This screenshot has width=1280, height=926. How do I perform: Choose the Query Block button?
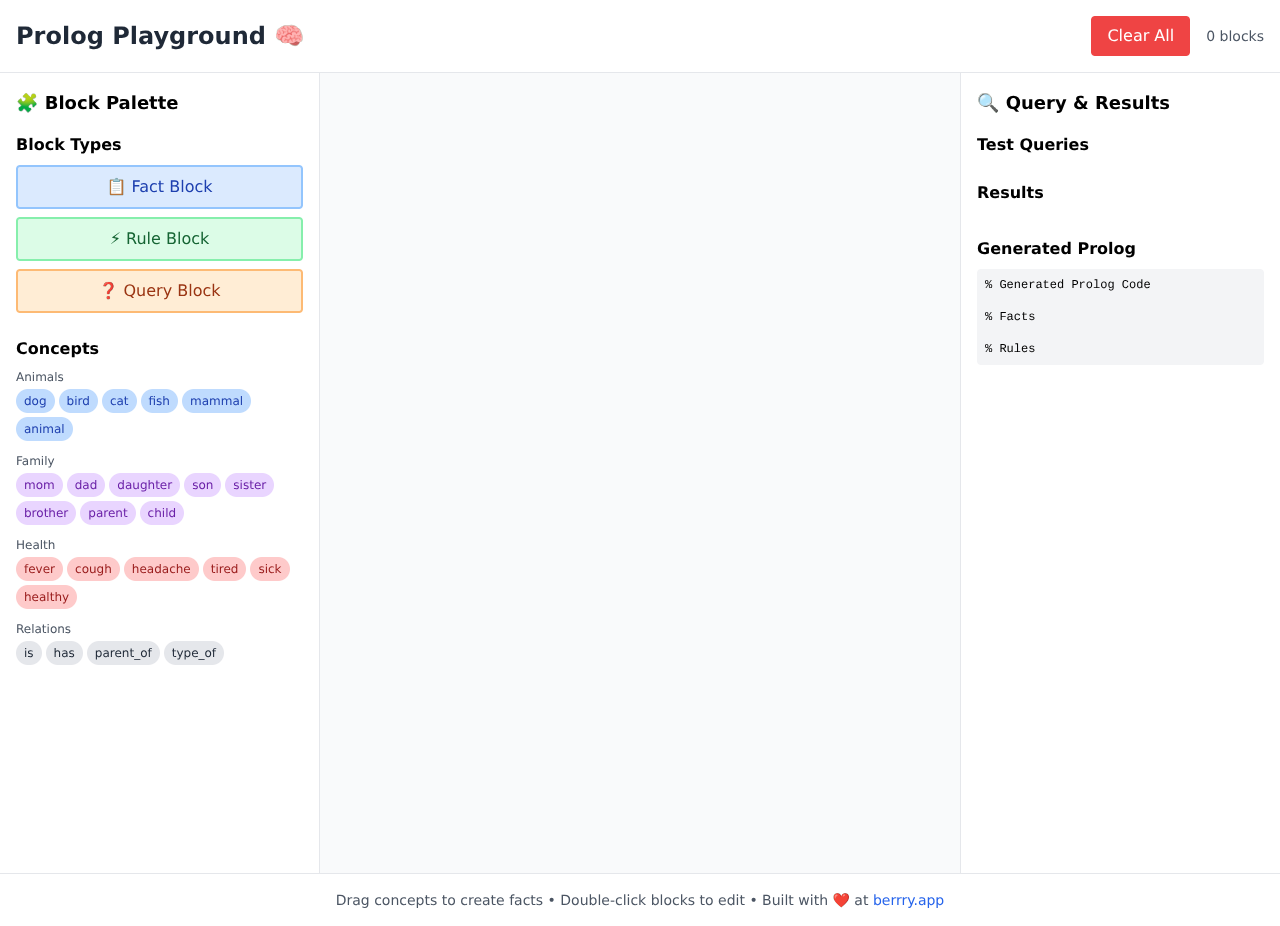click(x=159, y=291)
